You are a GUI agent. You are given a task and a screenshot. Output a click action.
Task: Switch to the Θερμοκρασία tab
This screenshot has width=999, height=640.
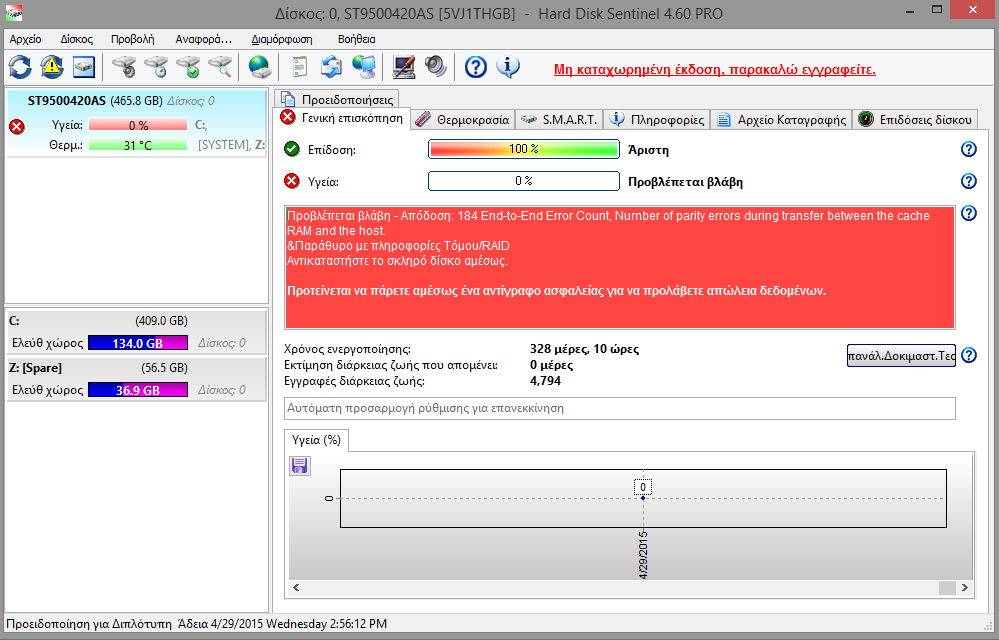462,120
